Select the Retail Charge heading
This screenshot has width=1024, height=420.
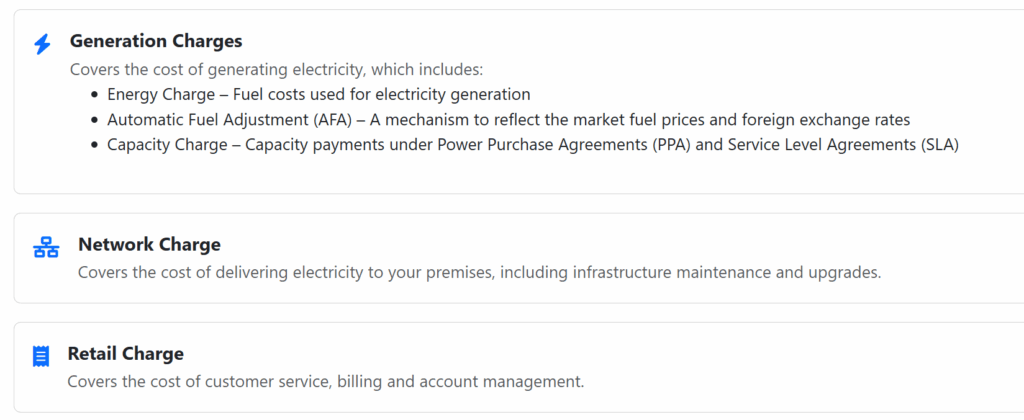(x=126, y=354)
